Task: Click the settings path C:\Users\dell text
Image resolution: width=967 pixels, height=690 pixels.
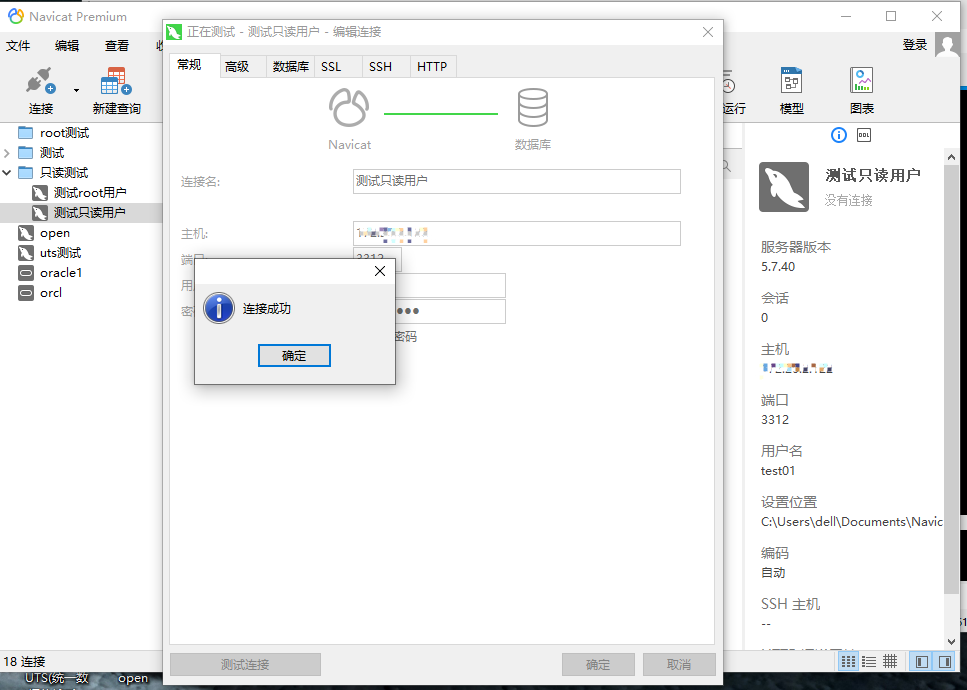Action: [852, 522]
